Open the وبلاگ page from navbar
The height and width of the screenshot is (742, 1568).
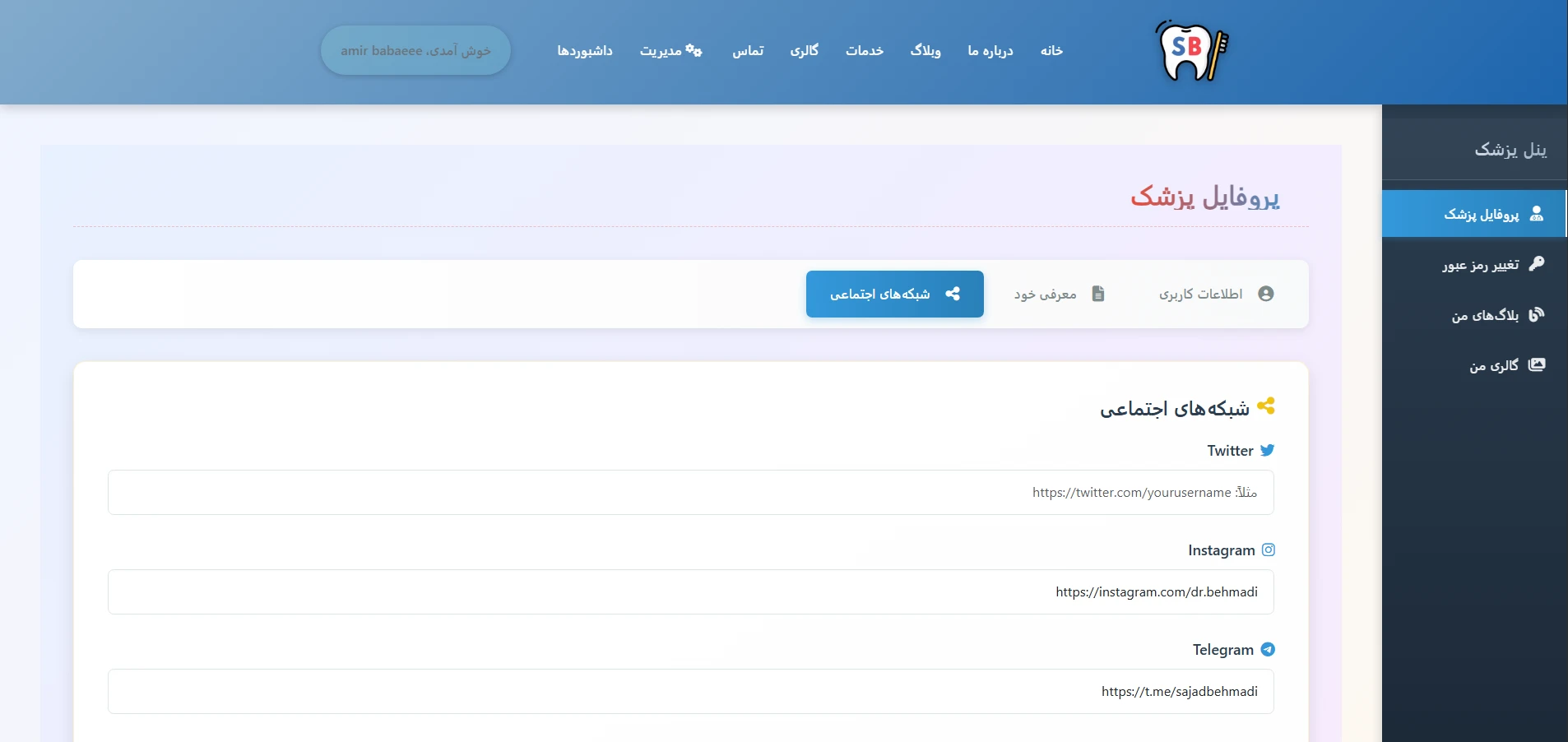(925, 51)
